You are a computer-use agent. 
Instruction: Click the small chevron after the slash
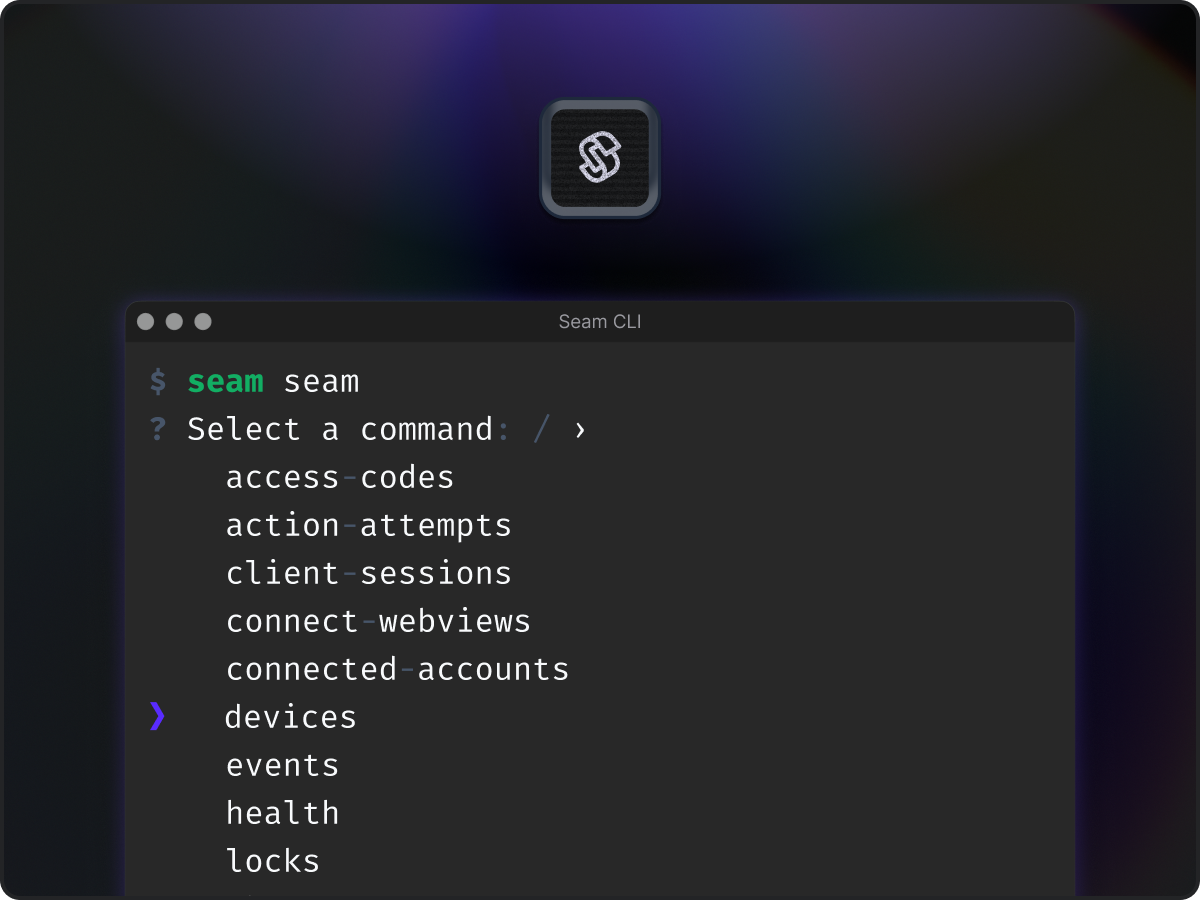578,429
